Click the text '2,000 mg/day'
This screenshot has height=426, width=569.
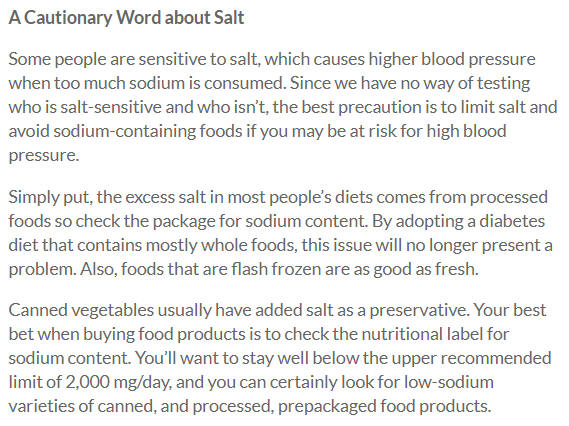pos(119,382)
